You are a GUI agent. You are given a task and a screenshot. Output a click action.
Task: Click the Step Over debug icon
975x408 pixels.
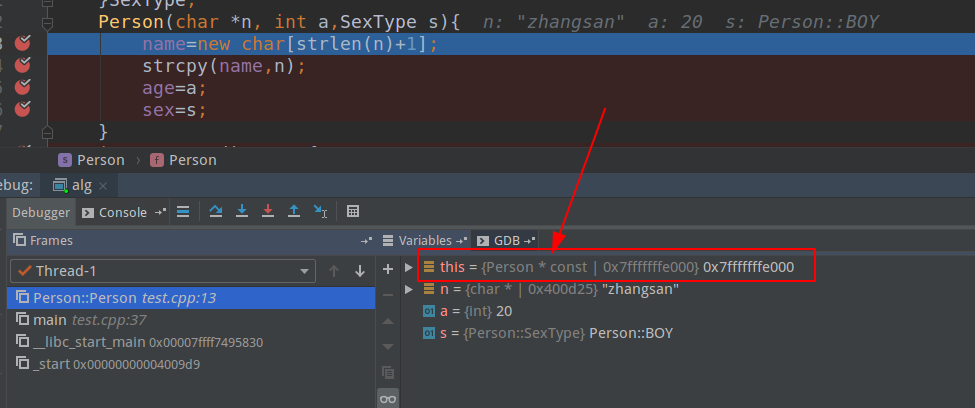tap(216, 211)
